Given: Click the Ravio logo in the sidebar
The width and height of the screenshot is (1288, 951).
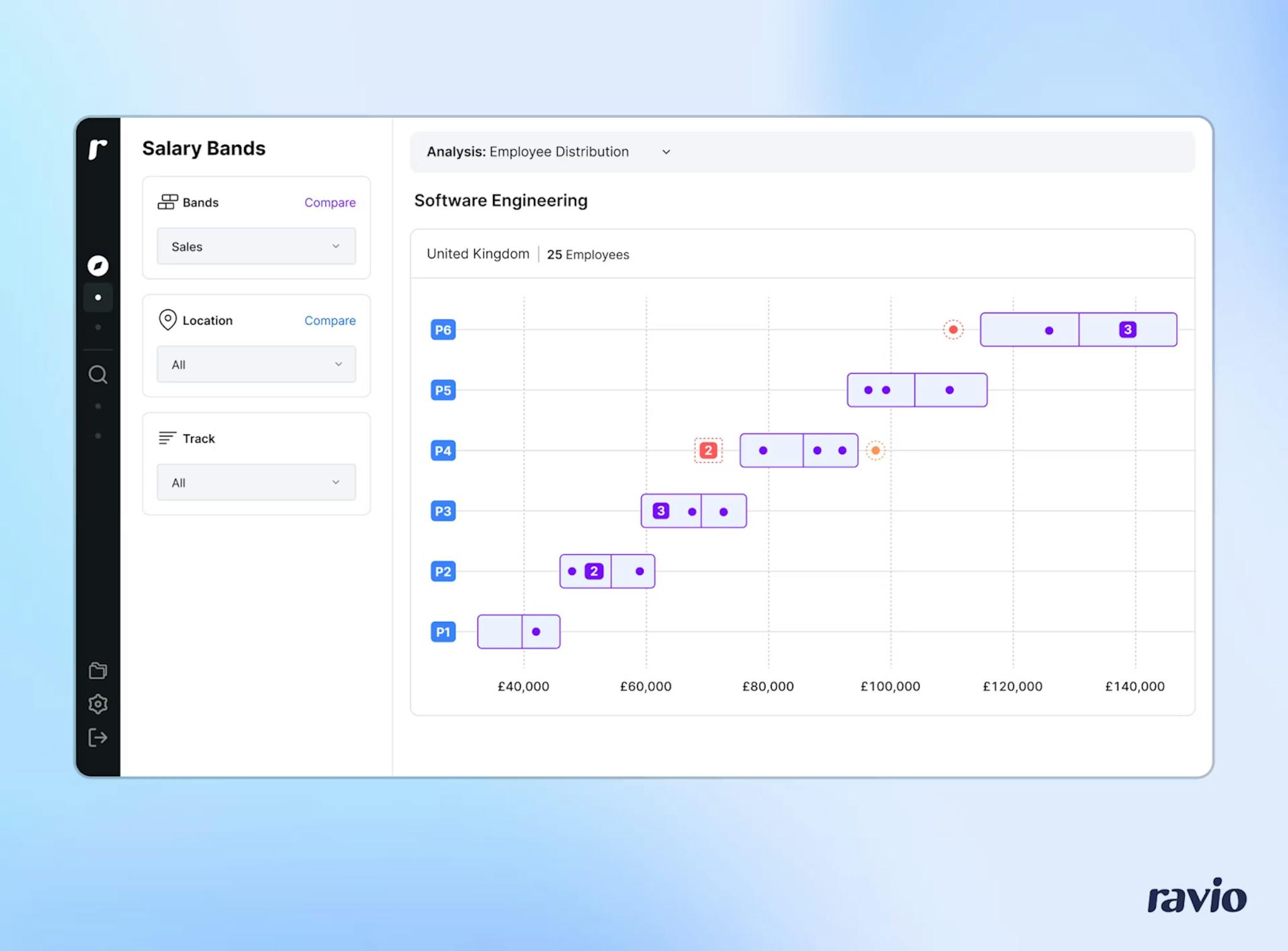Looking at the screenshot, I should pyautogui.click(x=97, y=149).
